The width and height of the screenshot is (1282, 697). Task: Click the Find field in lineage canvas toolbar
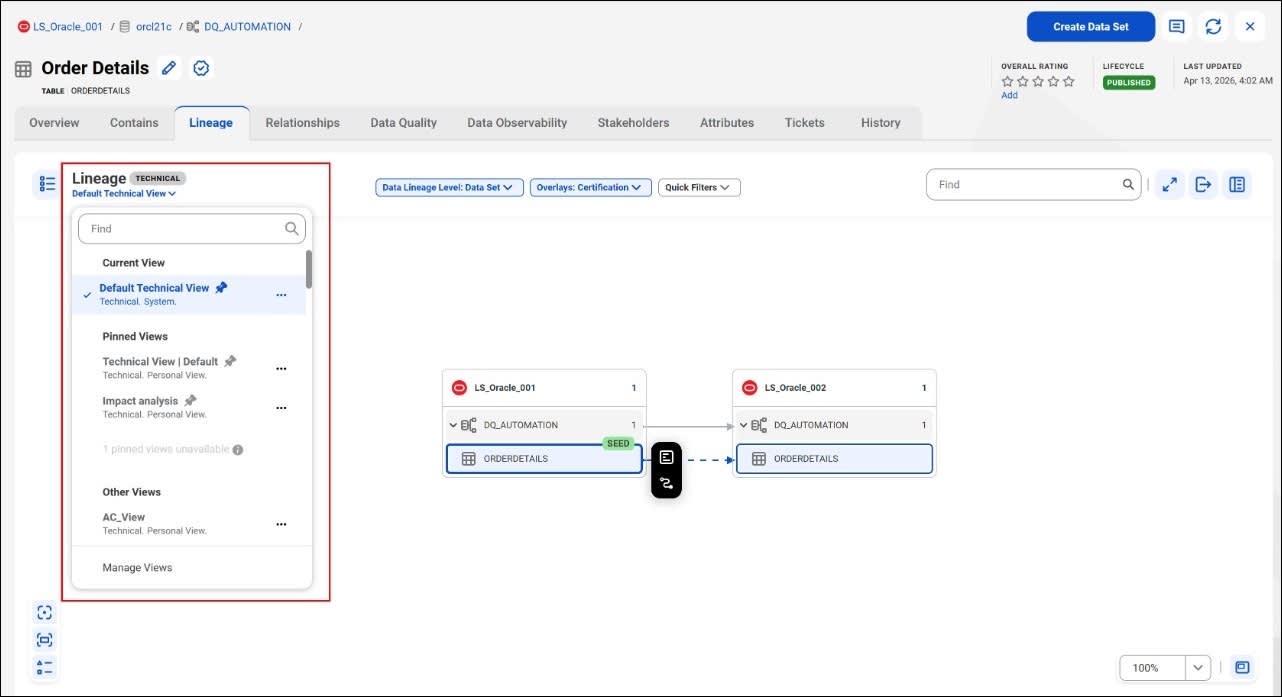tap(1033, 184)
